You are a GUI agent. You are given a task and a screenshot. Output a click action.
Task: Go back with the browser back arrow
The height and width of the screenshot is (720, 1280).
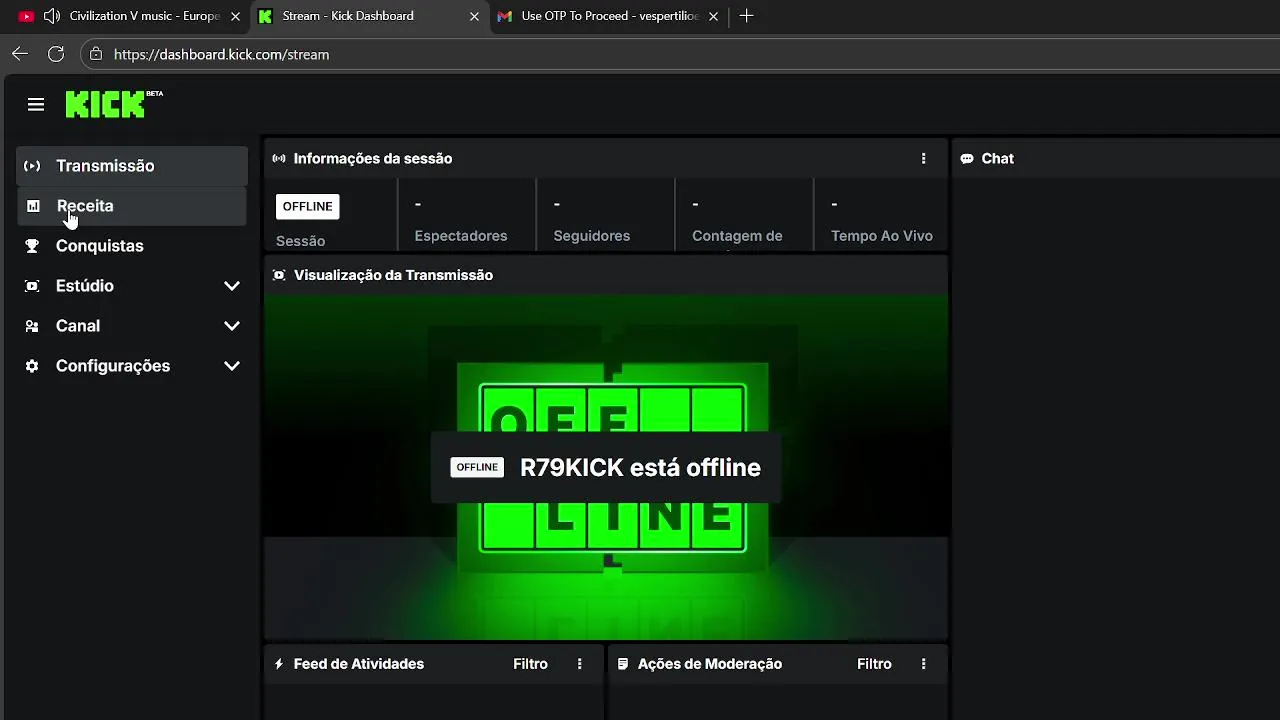pyautogui.click(x=20, y=54)
